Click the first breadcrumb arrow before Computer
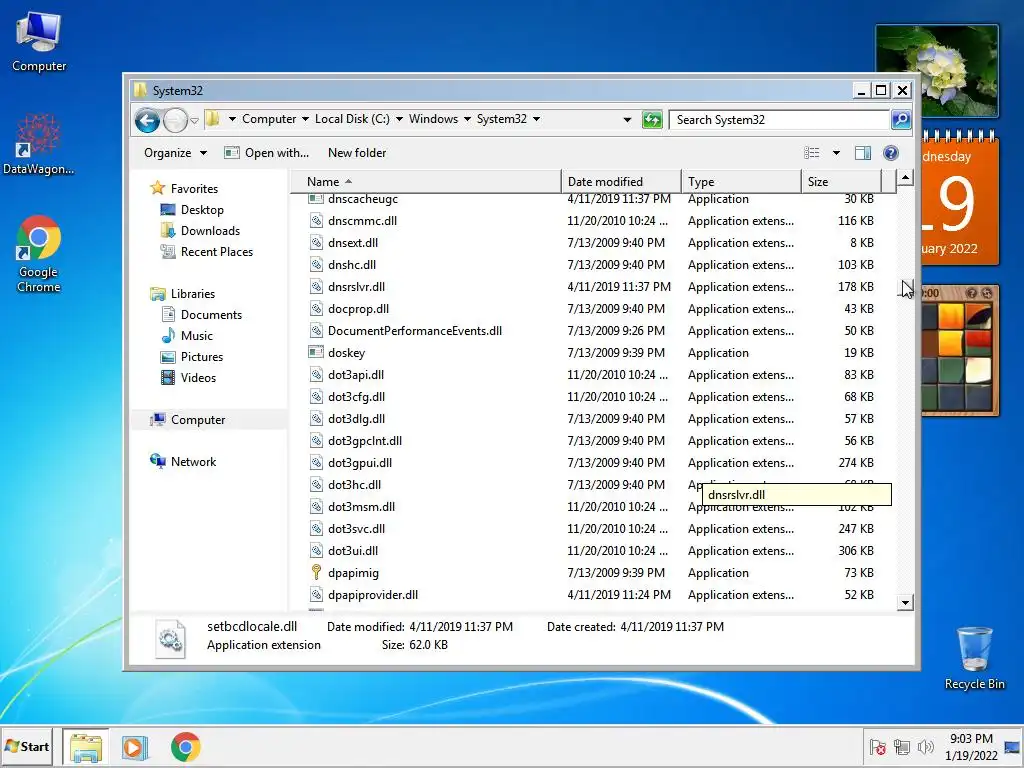 [232, 119]
